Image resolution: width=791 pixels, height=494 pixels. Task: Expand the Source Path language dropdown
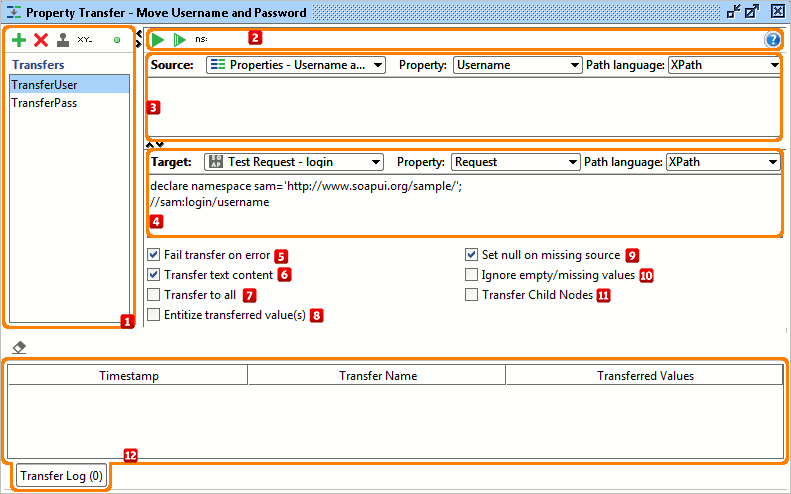click(724, 65)
